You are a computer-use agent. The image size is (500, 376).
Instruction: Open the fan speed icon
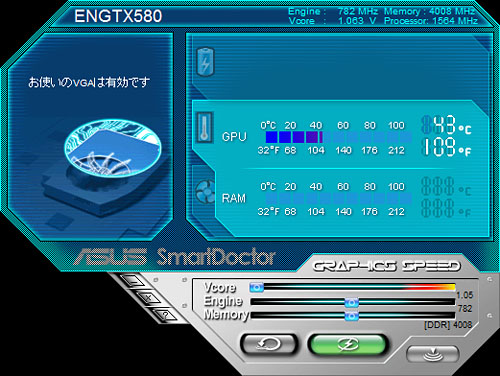tap(205, 192)
